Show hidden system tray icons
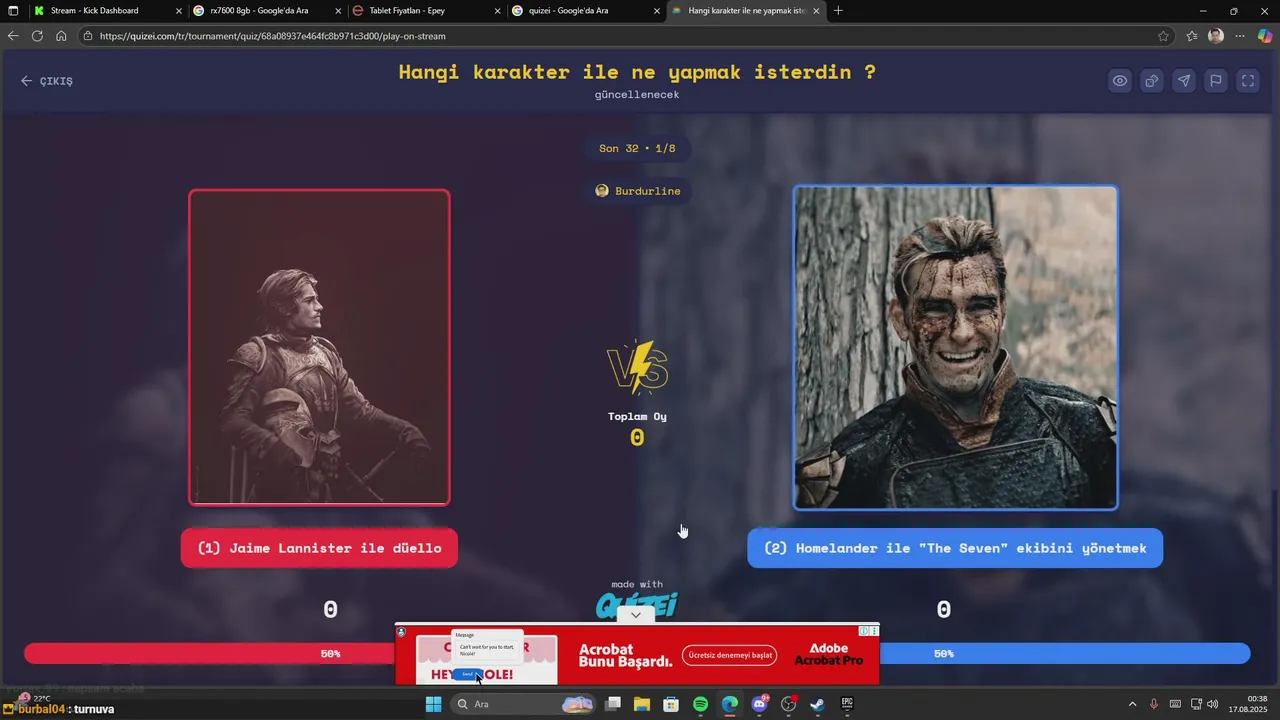 coord(1132,704)
